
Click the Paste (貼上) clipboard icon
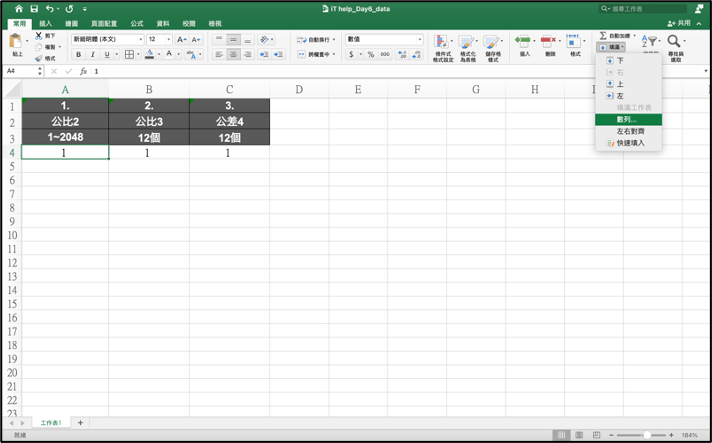pos(16,41)
